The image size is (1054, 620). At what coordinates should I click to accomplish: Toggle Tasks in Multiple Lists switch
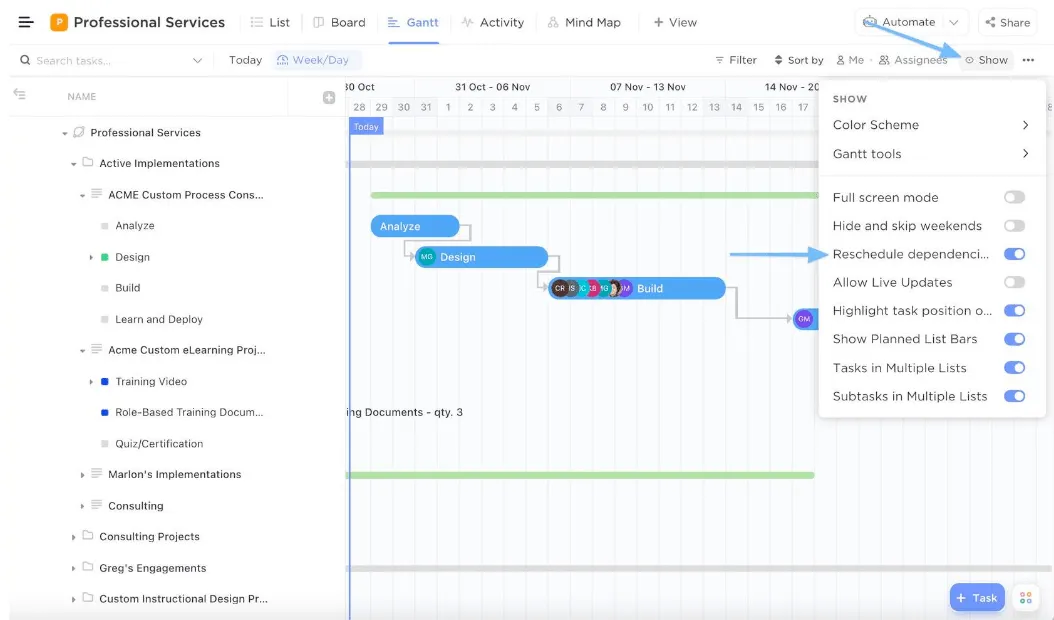(x=1014, y=368)
